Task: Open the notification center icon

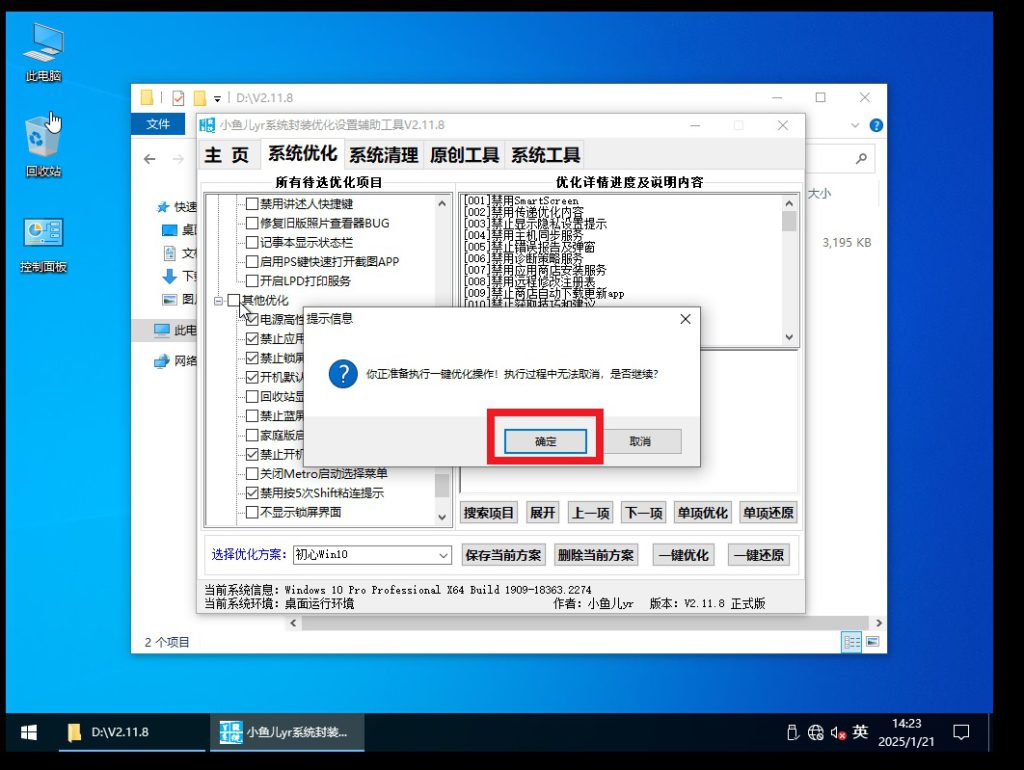Action: click(960, 732)
